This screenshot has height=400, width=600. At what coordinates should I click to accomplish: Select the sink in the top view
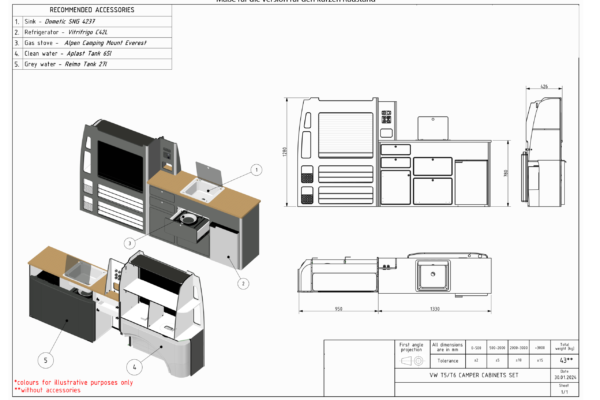435,271
